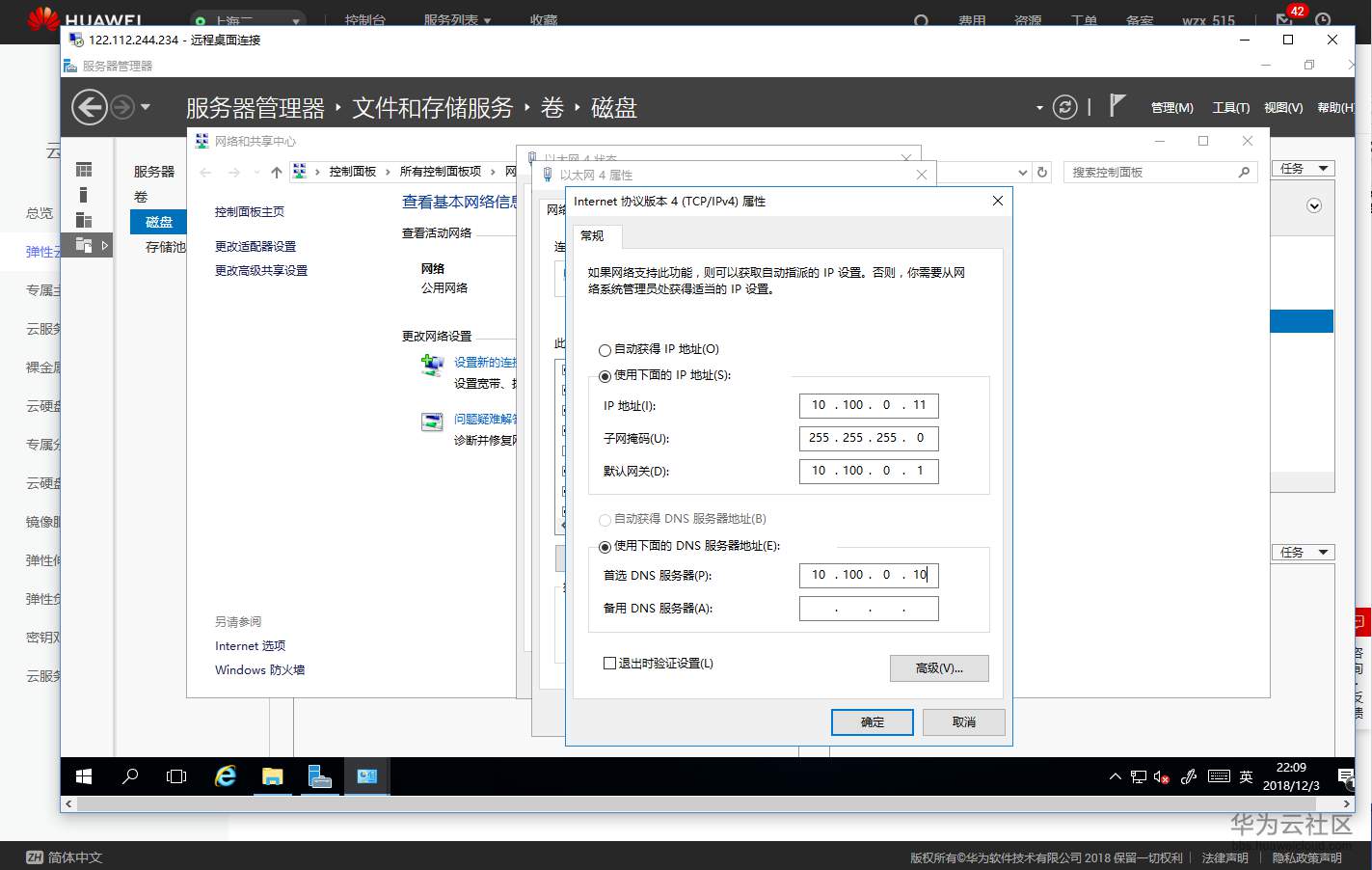Select 自动获得 DNS 服务器地址 radio button
Viewport: 1372px width, 870px height.
coord(605,518)
